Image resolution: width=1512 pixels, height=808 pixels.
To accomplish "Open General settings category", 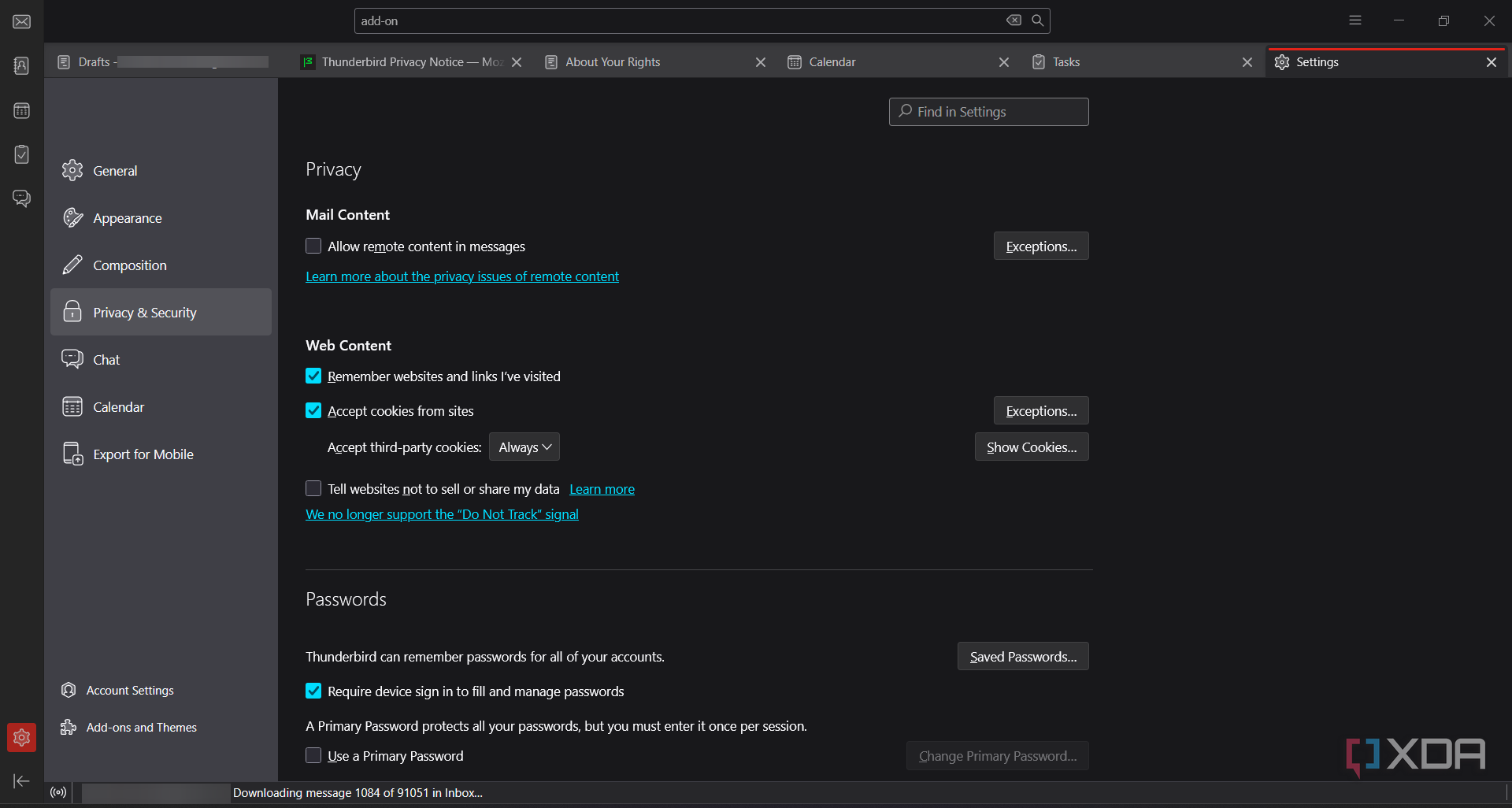I will click(161, 170).
